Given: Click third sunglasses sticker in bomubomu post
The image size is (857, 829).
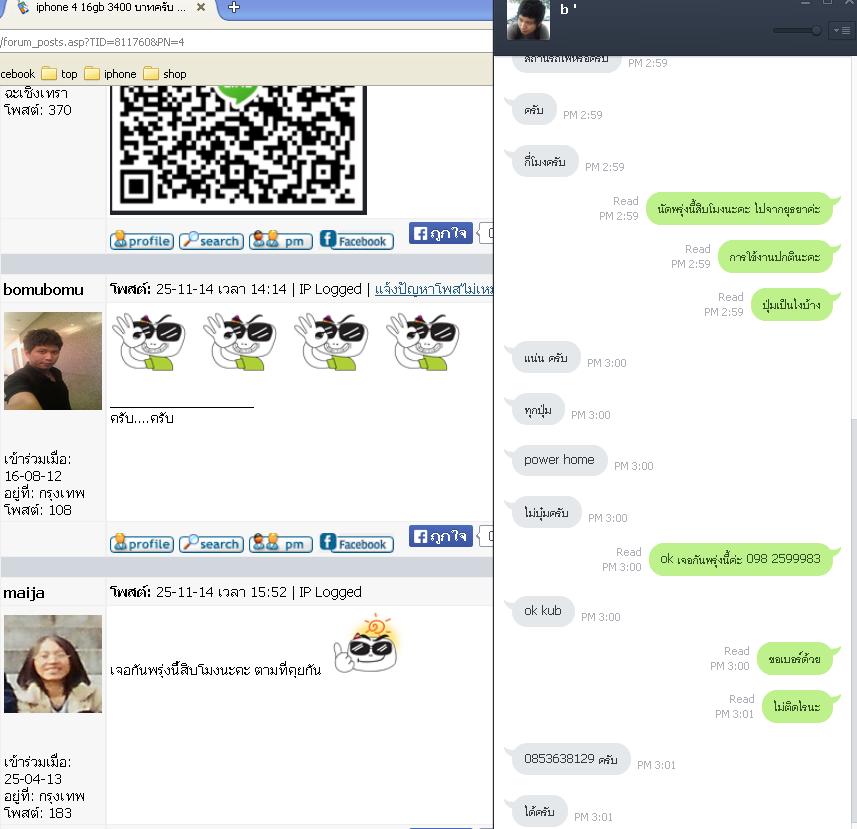Looking at the screenshot, I should click(x=331, y=342).
